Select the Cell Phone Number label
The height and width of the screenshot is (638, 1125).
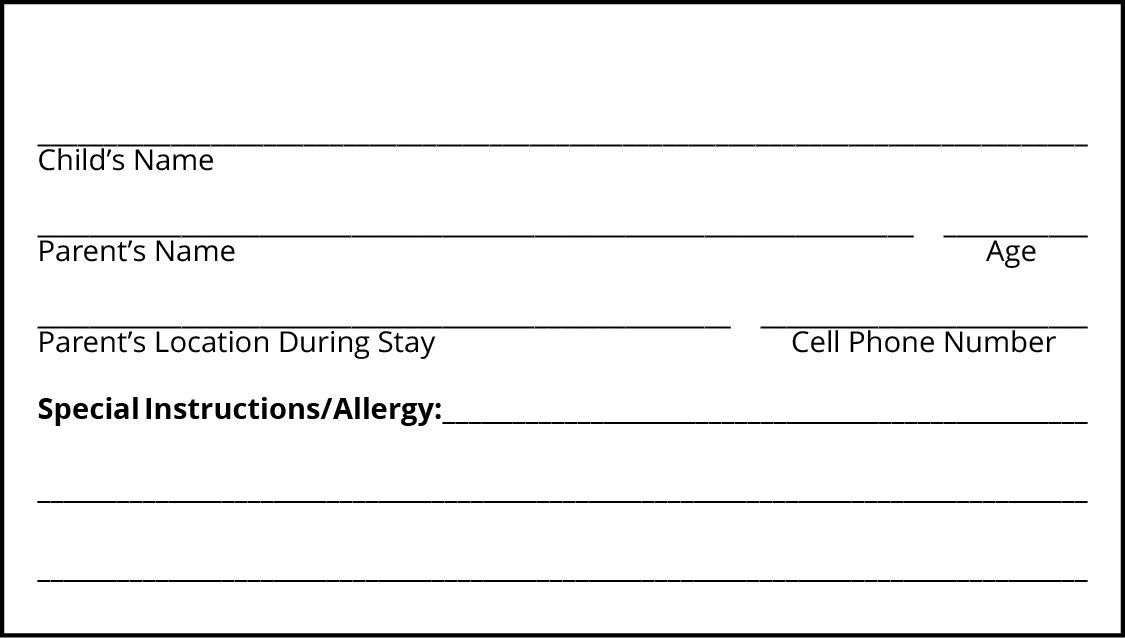[923, 342]
